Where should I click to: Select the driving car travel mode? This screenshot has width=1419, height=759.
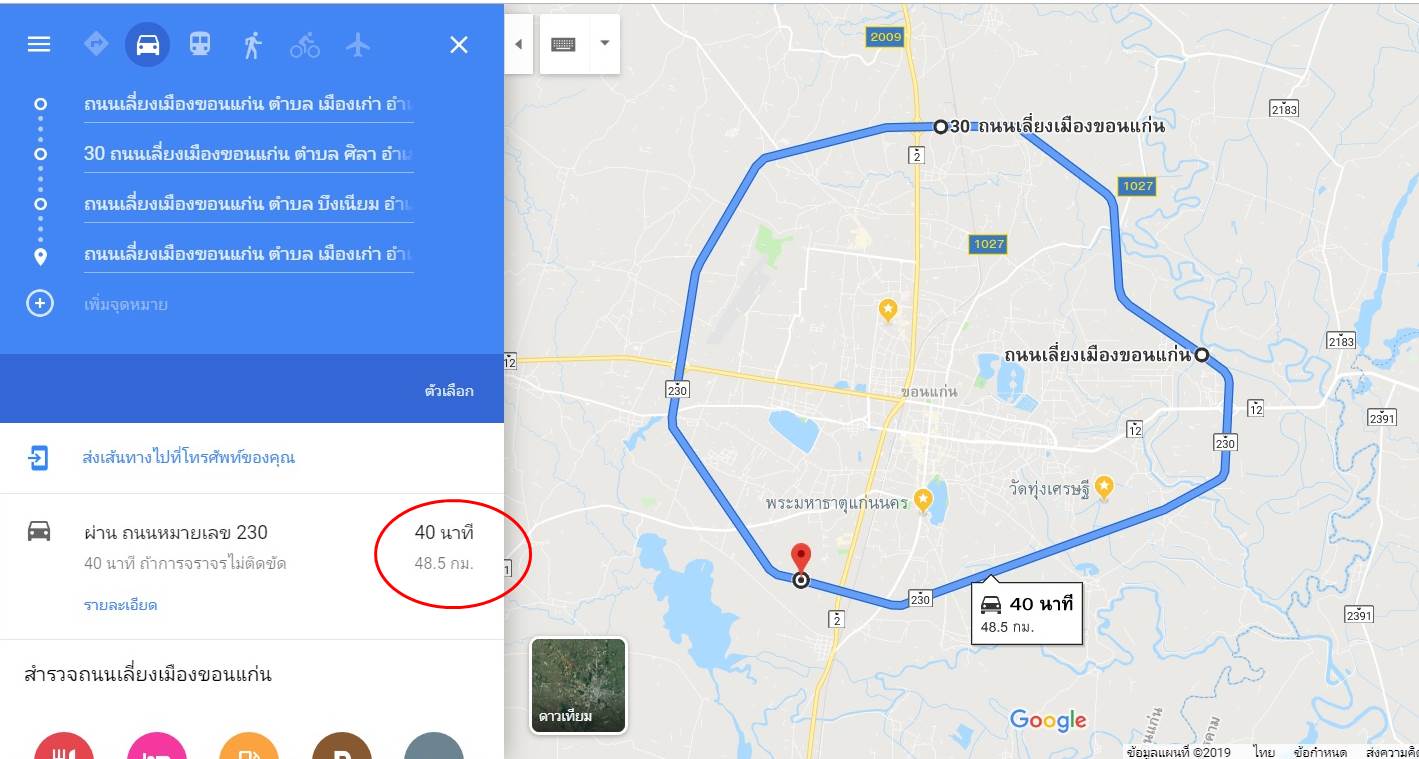coord(148,45)
